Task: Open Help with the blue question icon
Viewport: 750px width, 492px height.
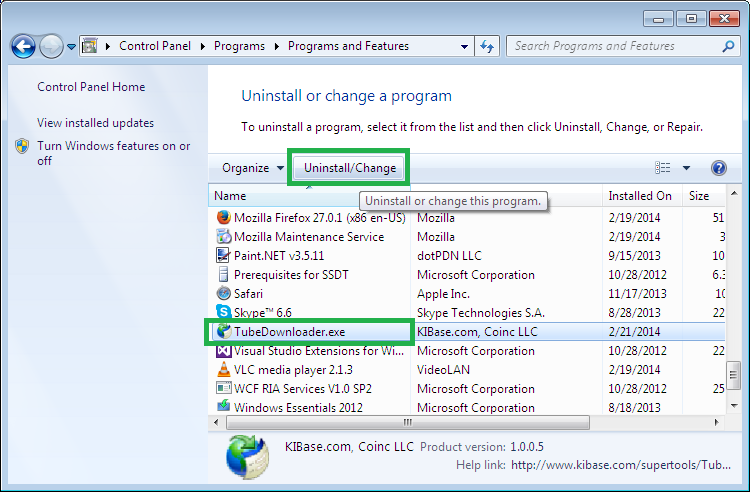Action: coord(718,168)
